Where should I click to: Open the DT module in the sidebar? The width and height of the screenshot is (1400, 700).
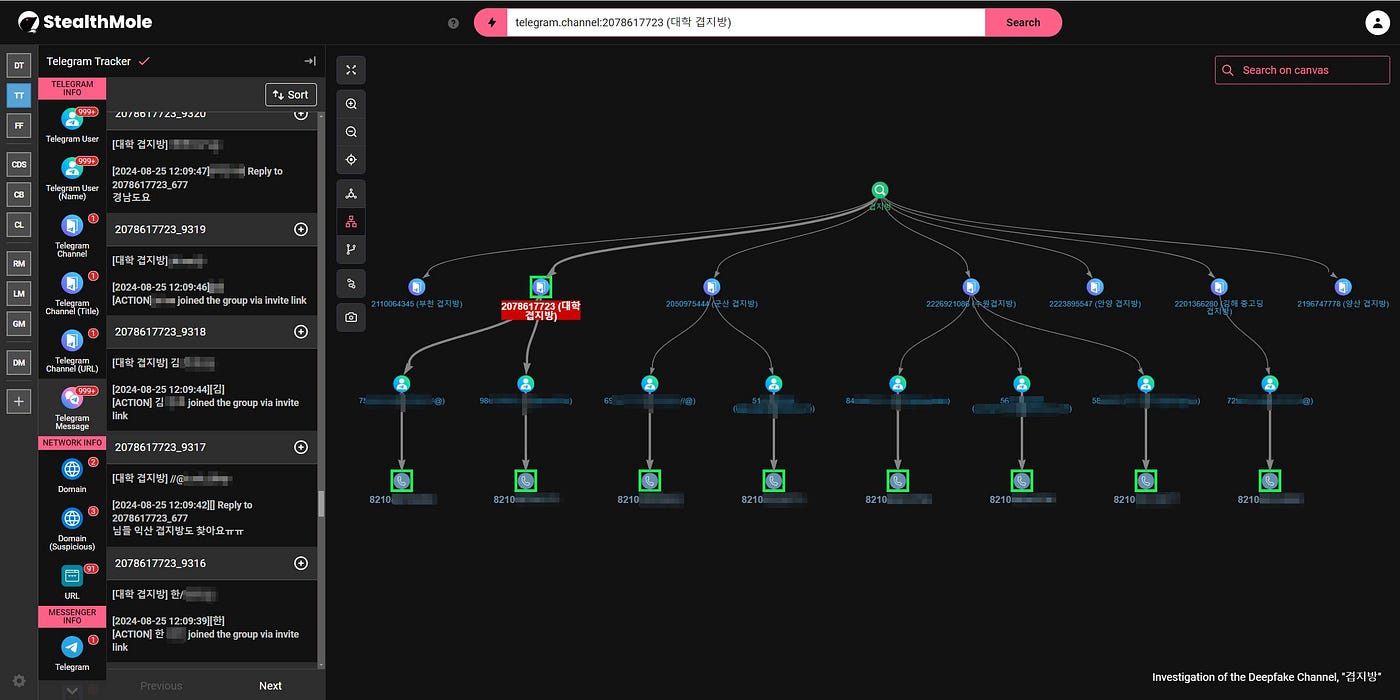(x=19, y=66)
